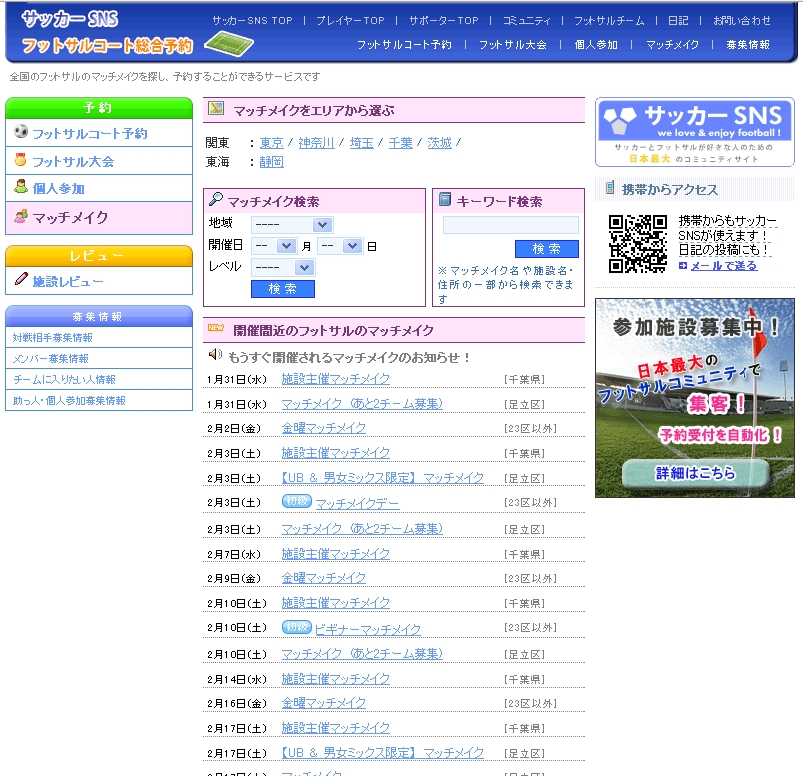
Task: Open the レベル level dropdown
Action: pyautogui.click(x=283, y=267)
